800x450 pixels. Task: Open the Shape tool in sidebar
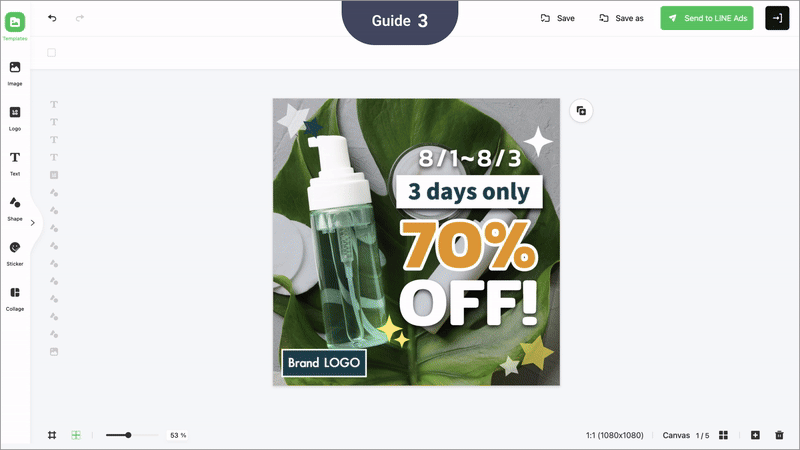(15, 203)
